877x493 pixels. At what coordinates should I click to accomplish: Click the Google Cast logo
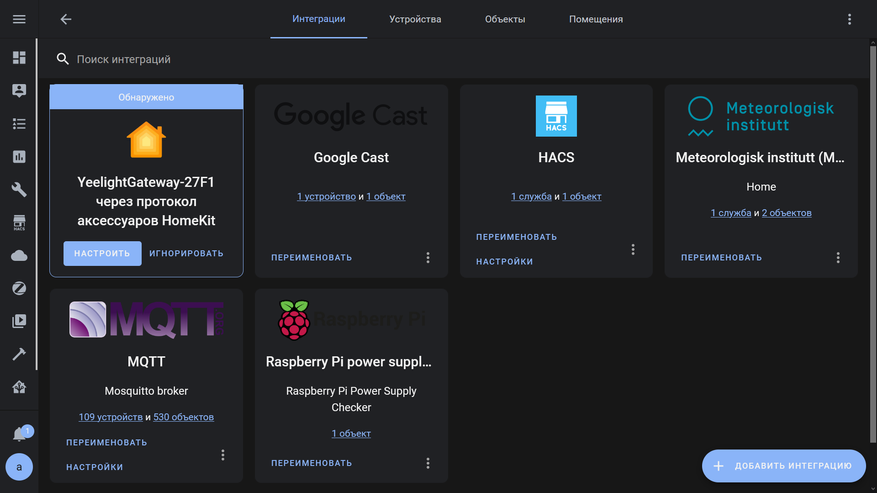[351, 116]
